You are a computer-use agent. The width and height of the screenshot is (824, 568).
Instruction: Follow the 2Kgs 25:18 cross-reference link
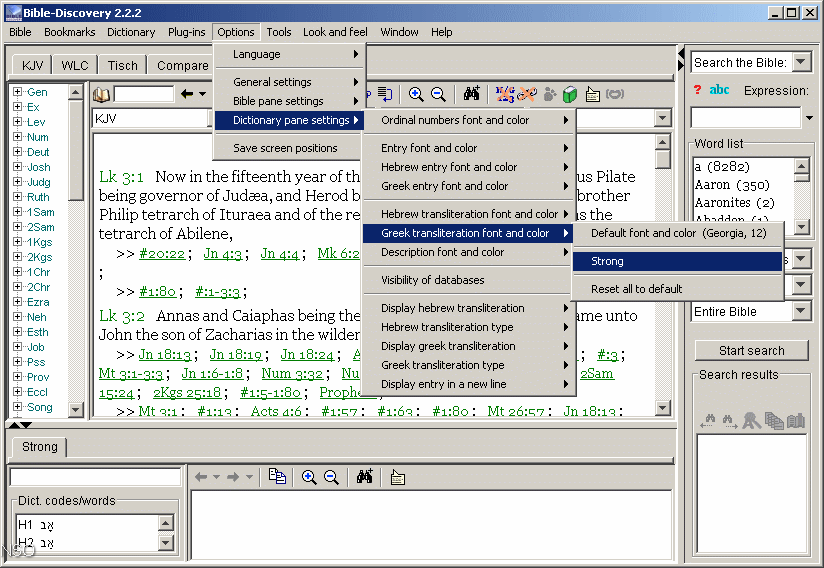(187, 393)
